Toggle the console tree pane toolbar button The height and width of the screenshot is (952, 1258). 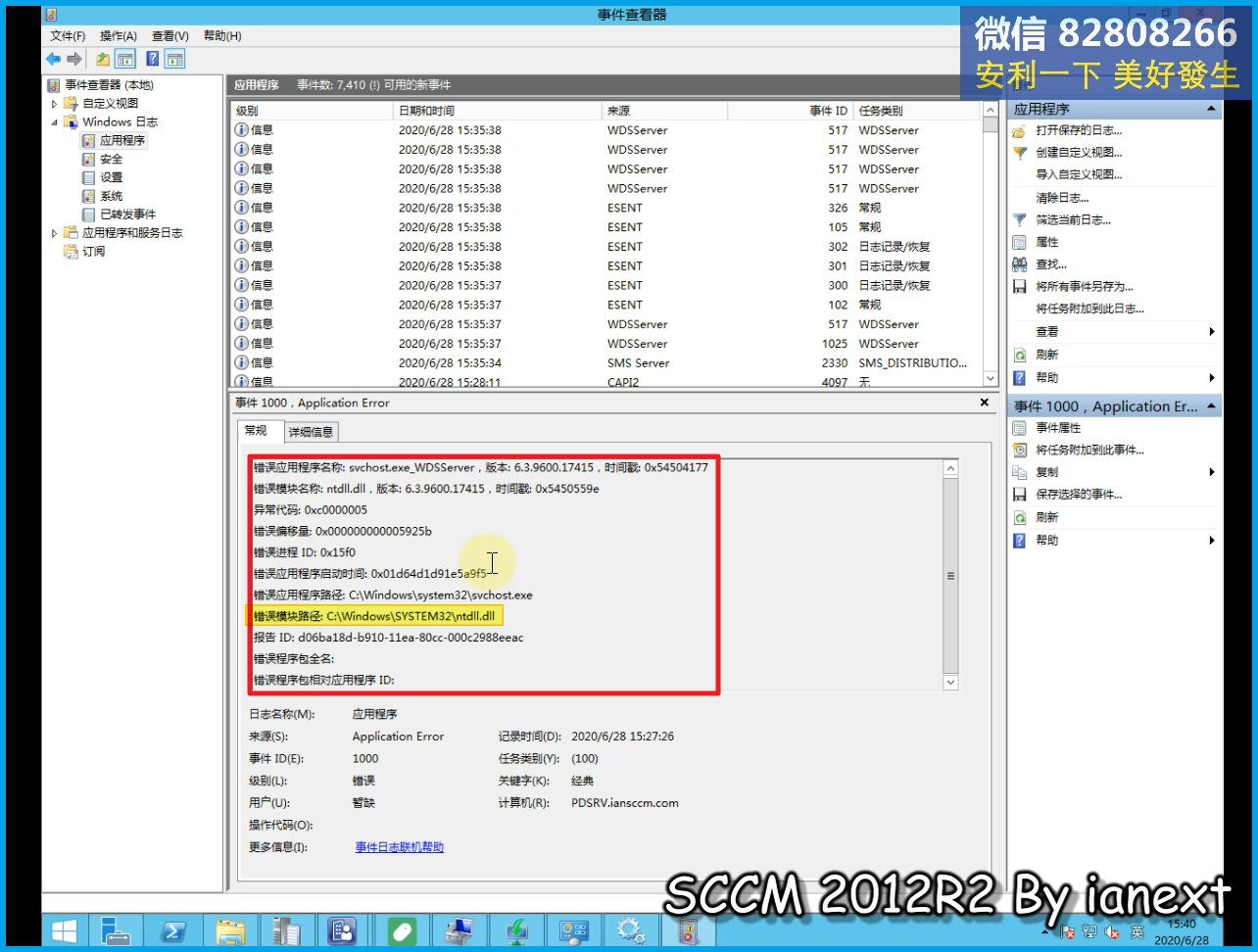125,60
